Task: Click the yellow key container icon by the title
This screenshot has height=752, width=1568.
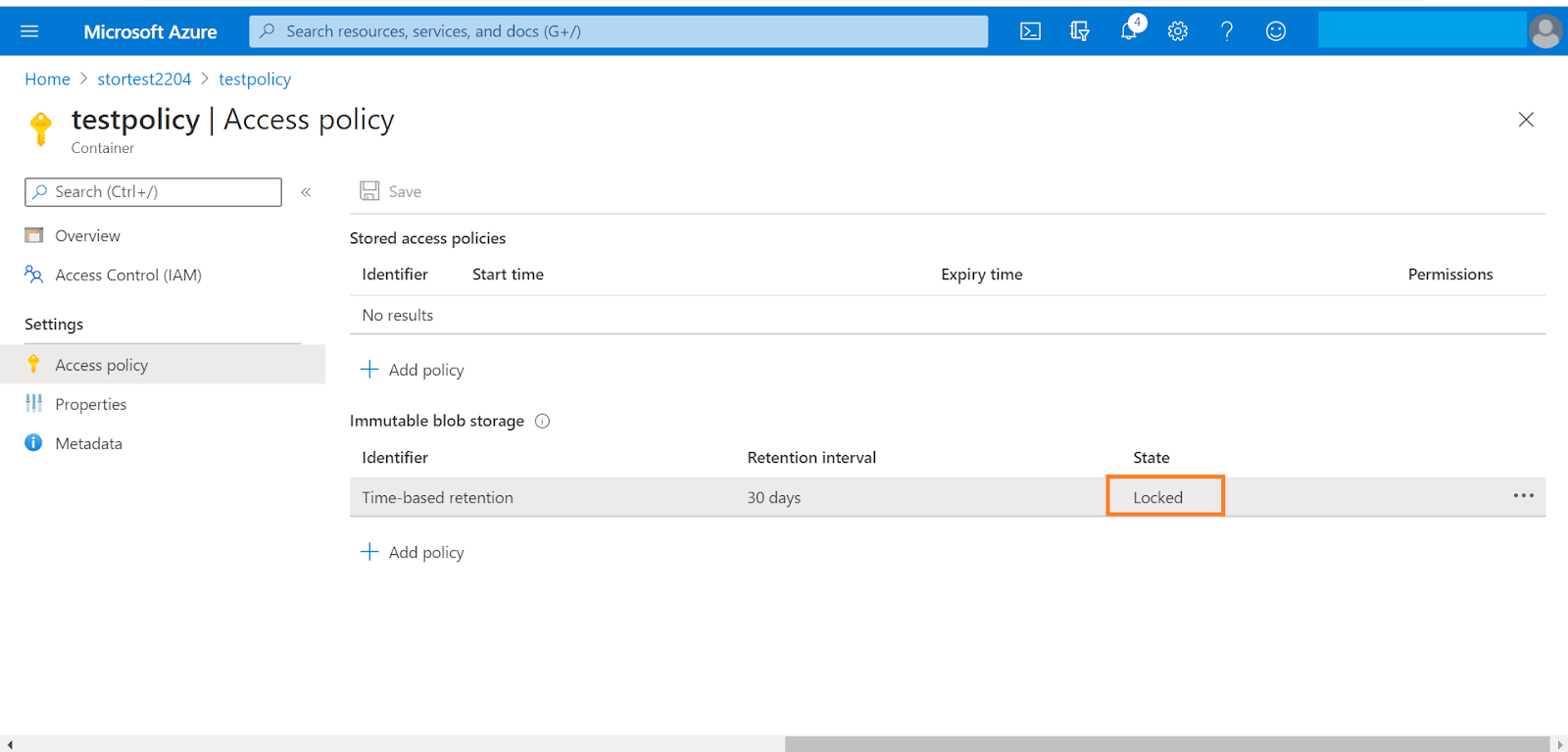Action: tap(41, 129)
